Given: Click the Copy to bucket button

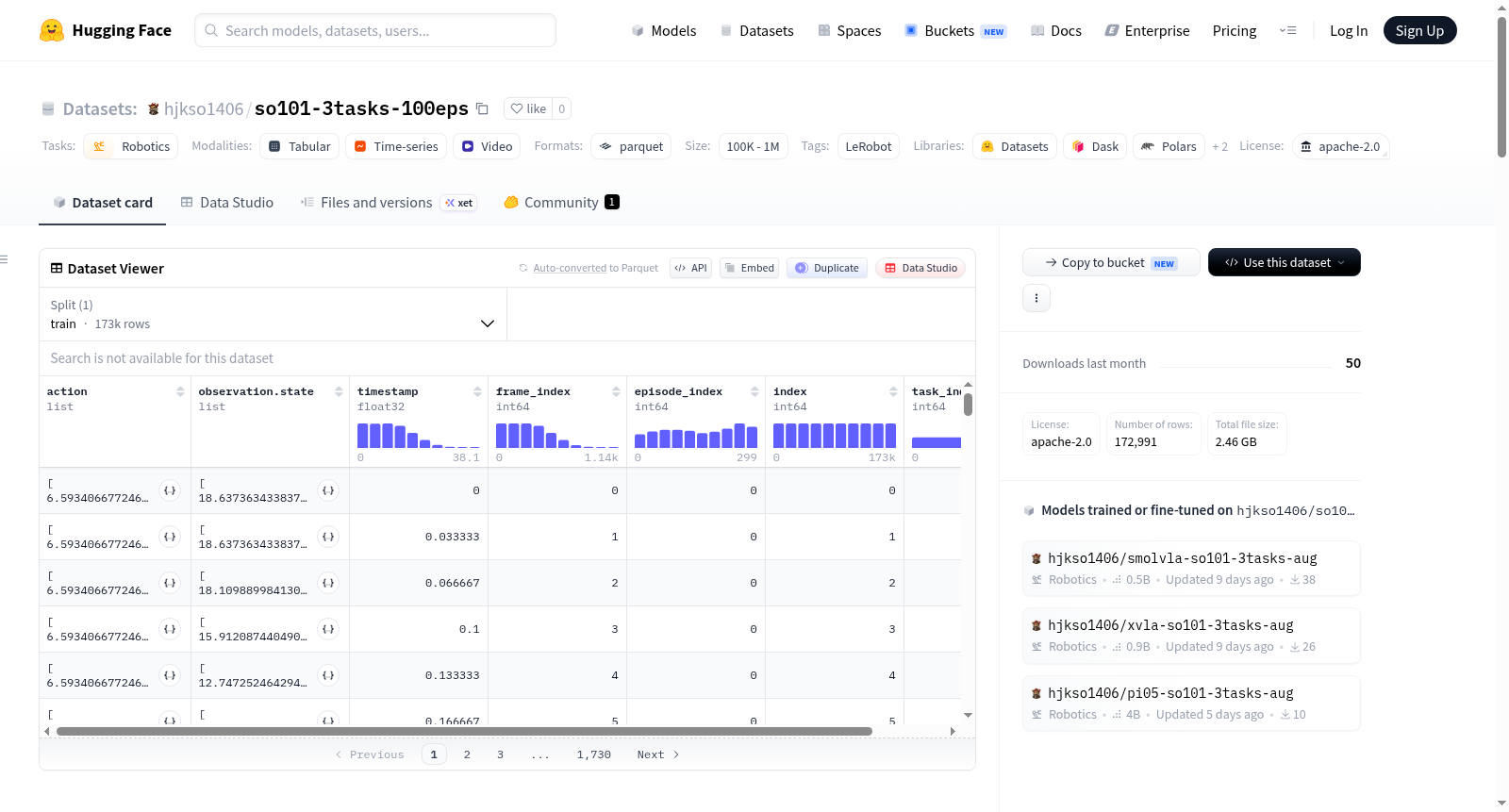Looking at the screenshot, I should (x=1111, y=262).
